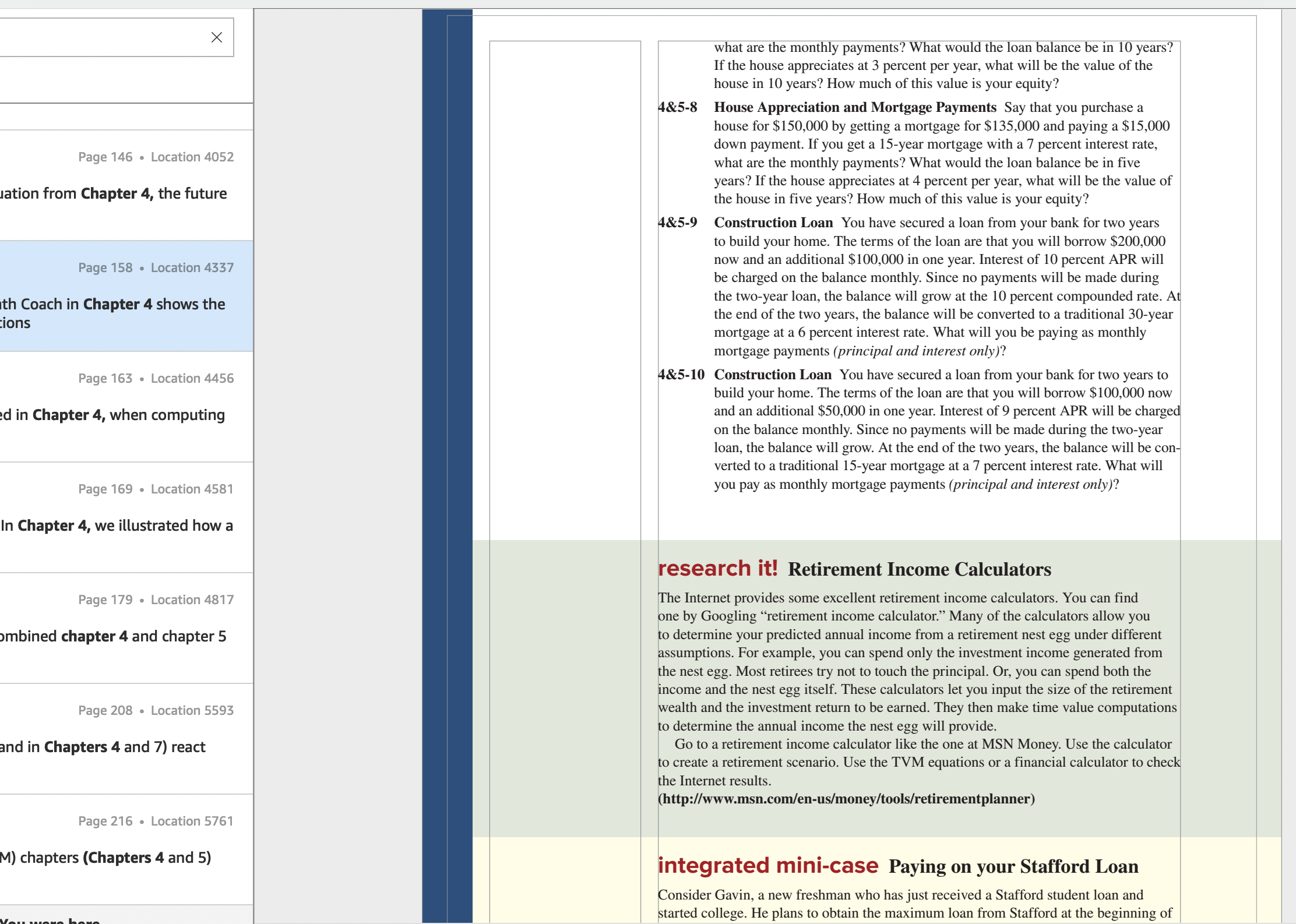
Task: Click 'House Appreciation and Mortgage Payments' title
Action: coord(855,107)
